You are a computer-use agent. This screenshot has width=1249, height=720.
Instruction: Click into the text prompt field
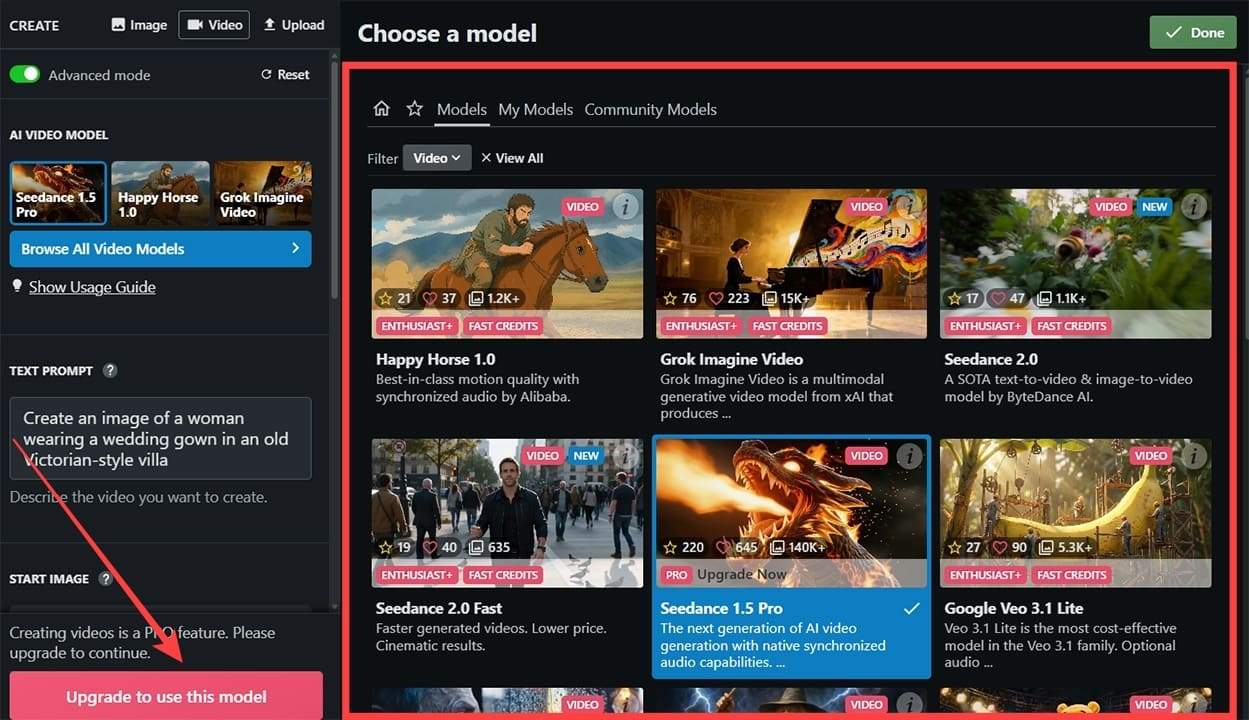pyautogui.click(x=161, y=438)
